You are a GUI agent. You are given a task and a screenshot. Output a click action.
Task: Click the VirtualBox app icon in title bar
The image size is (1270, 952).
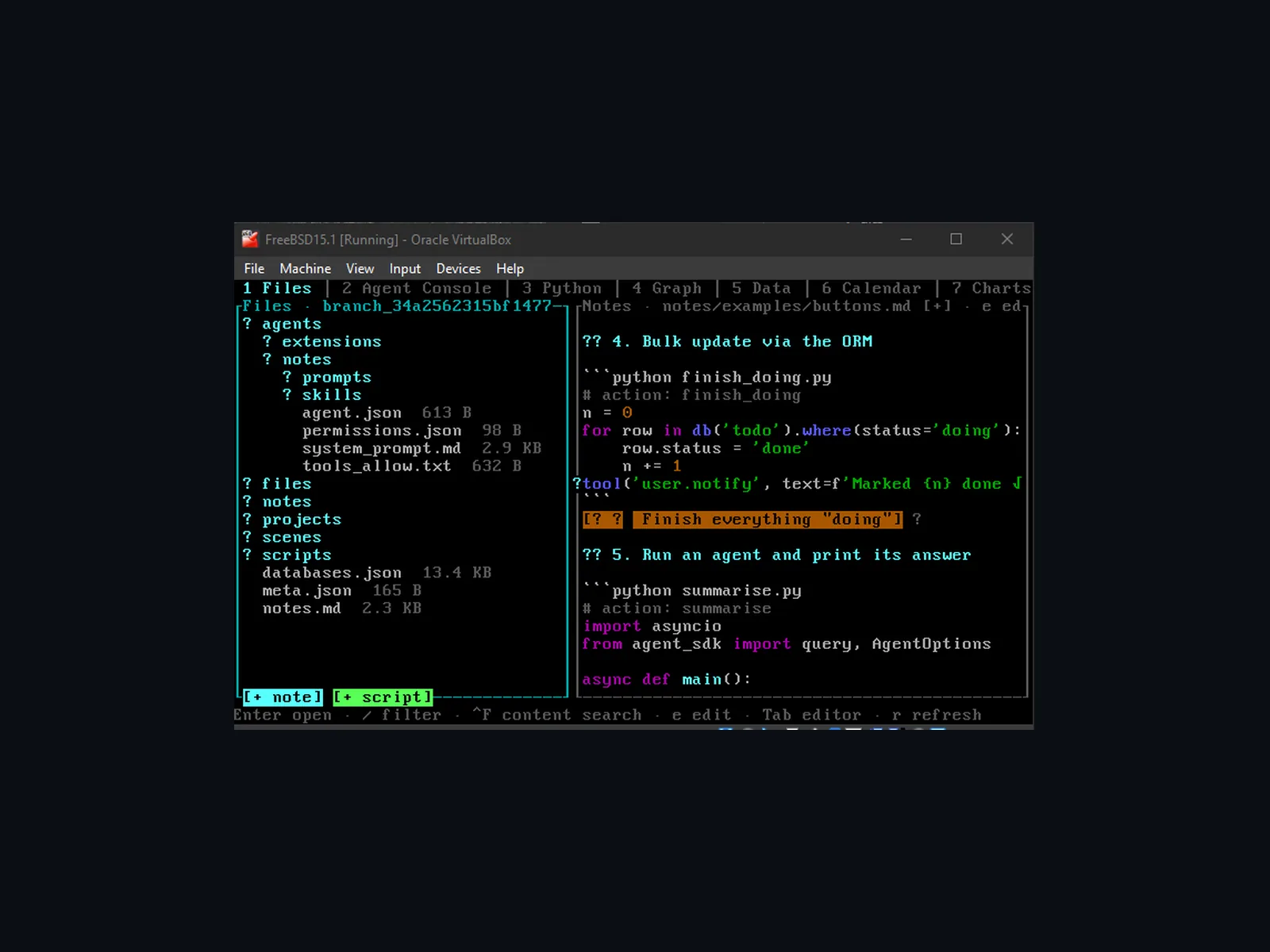pyautogui.click(x=250, y=239)
